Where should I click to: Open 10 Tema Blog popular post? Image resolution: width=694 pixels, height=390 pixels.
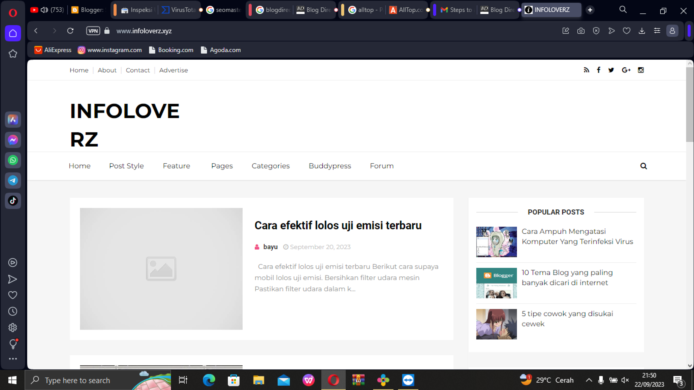(567, 278)
